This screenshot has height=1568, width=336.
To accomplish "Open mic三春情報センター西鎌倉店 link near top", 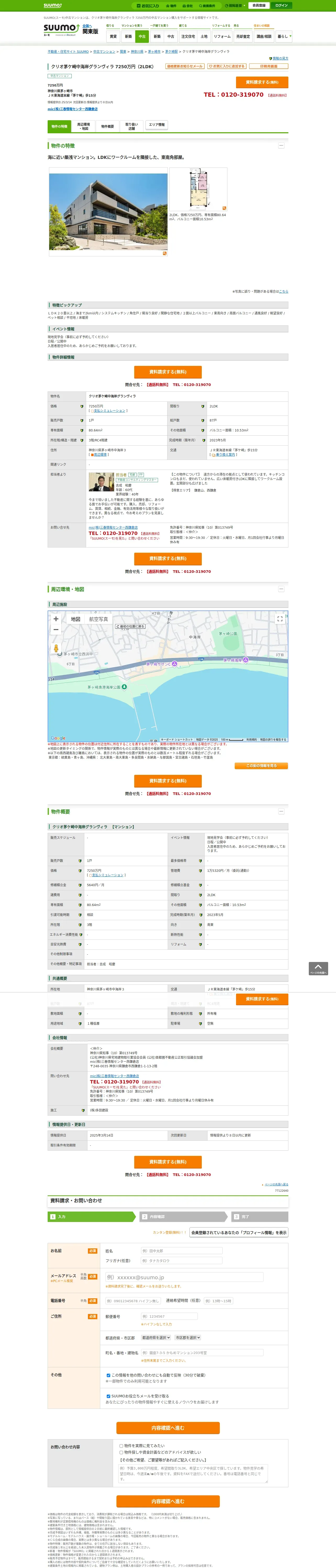I will [72, 109].
